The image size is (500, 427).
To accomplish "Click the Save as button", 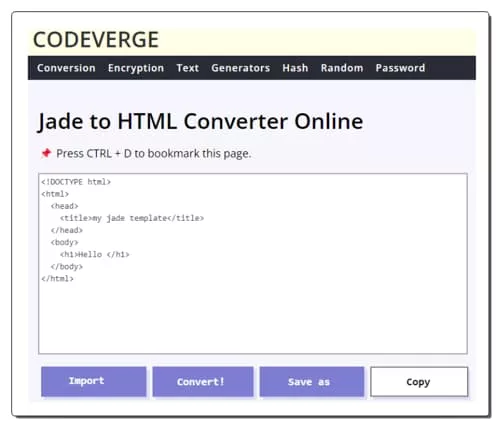I will (x=312, y=381).
